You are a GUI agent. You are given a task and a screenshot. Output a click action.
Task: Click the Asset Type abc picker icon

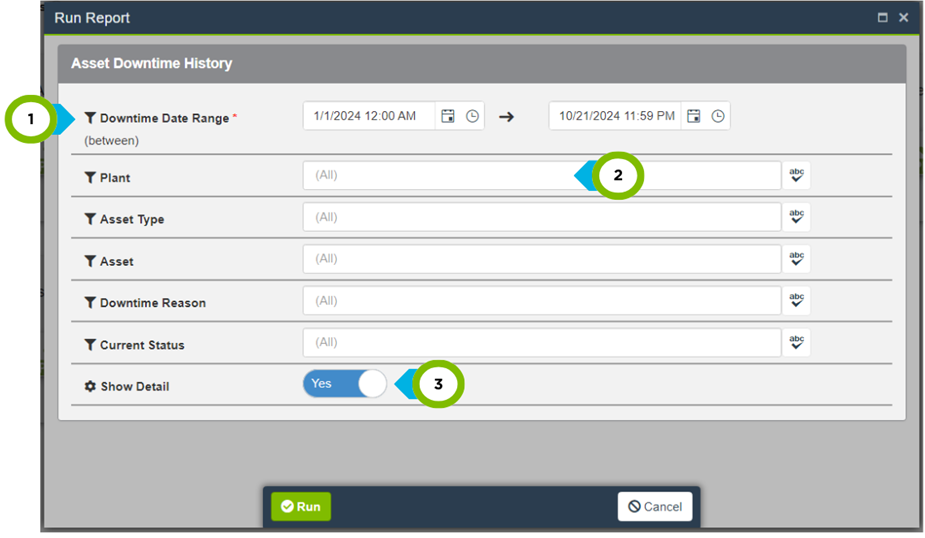pyautogui.click(x=796, y=217)
